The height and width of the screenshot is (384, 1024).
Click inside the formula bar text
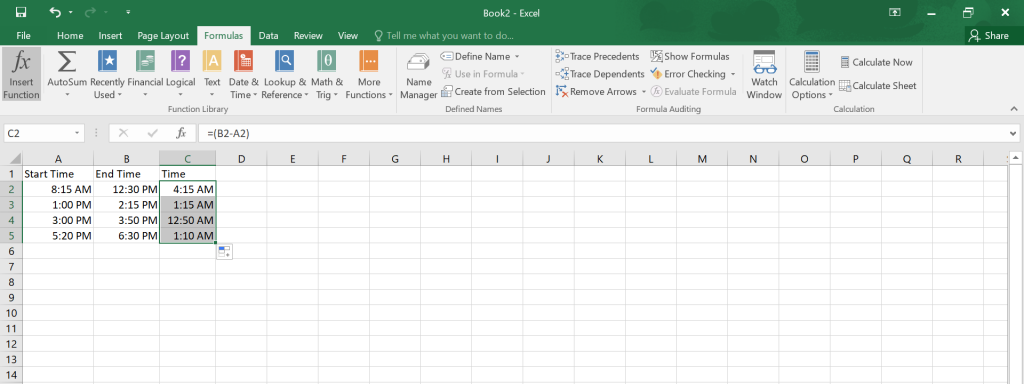pos(229,133)
